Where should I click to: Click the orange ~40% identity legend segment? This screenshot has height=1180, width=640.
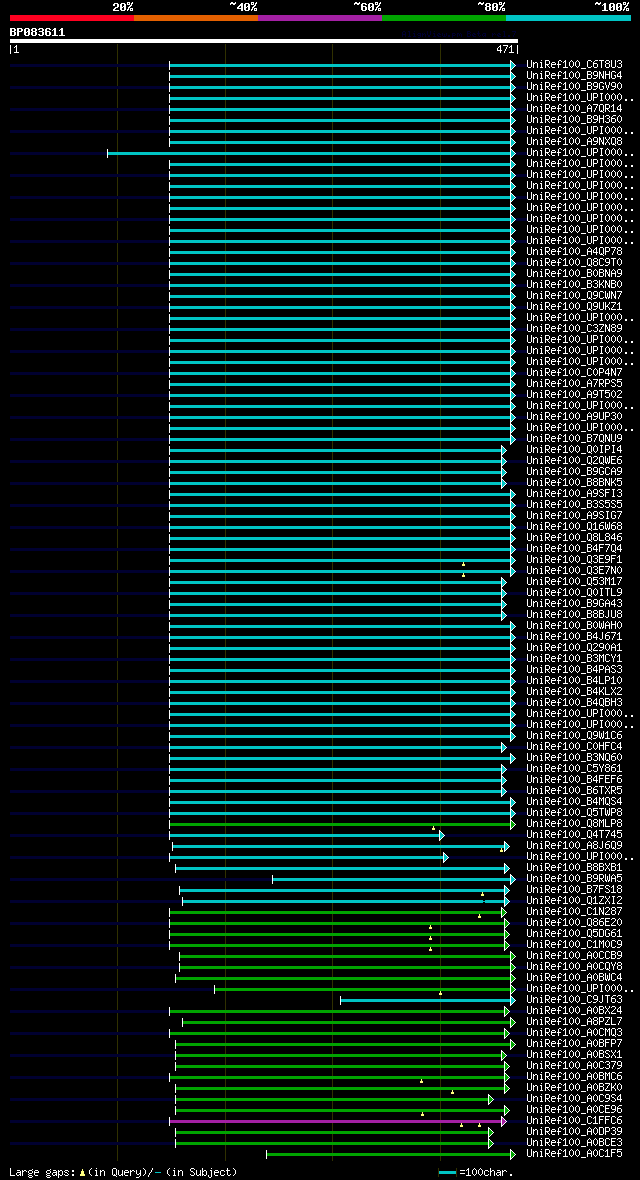coord(196,17)
